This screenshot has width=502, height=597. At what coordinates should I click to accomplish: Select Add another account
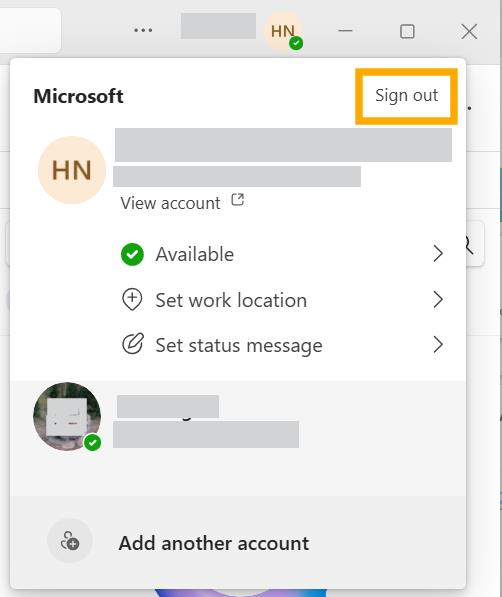click(x=238, y=543)
